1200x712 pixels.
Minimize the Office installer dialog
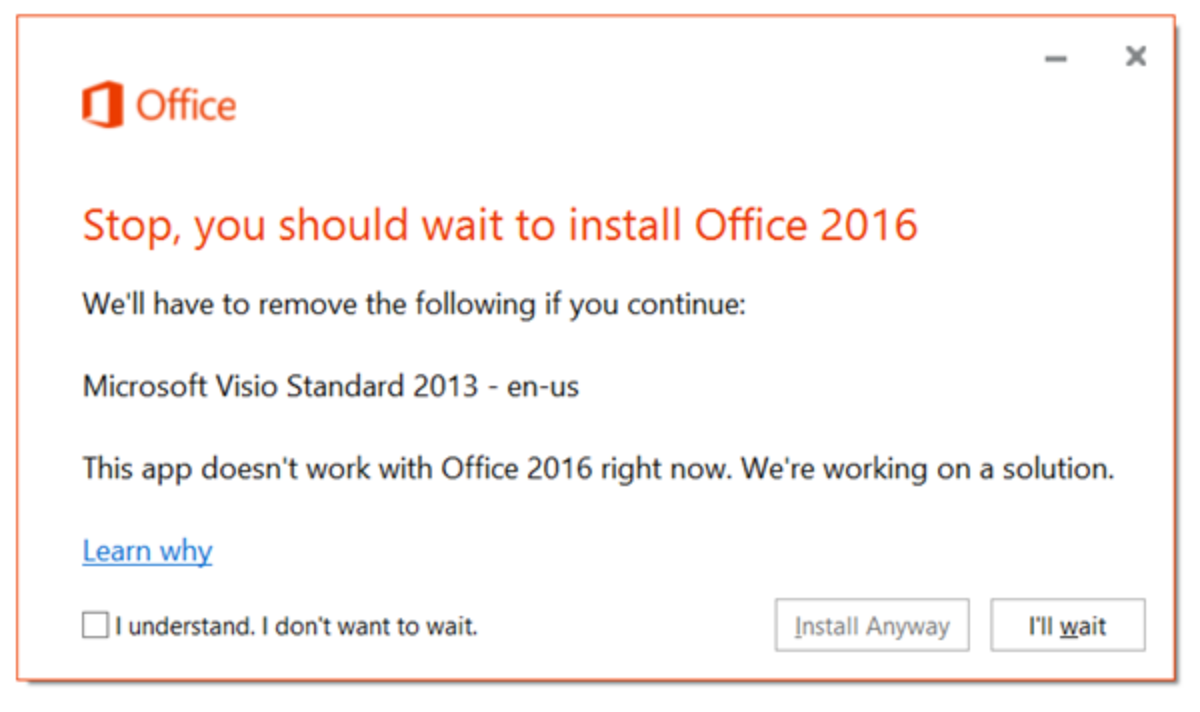click(x=1056, y=59)
